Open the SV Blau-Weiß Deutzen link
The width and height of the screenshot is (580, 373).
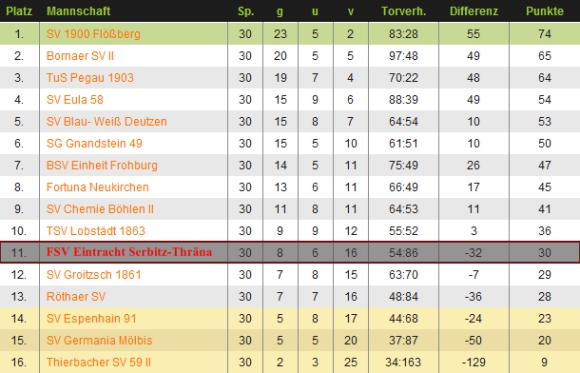pyautogui.click(x=107, y=121)
